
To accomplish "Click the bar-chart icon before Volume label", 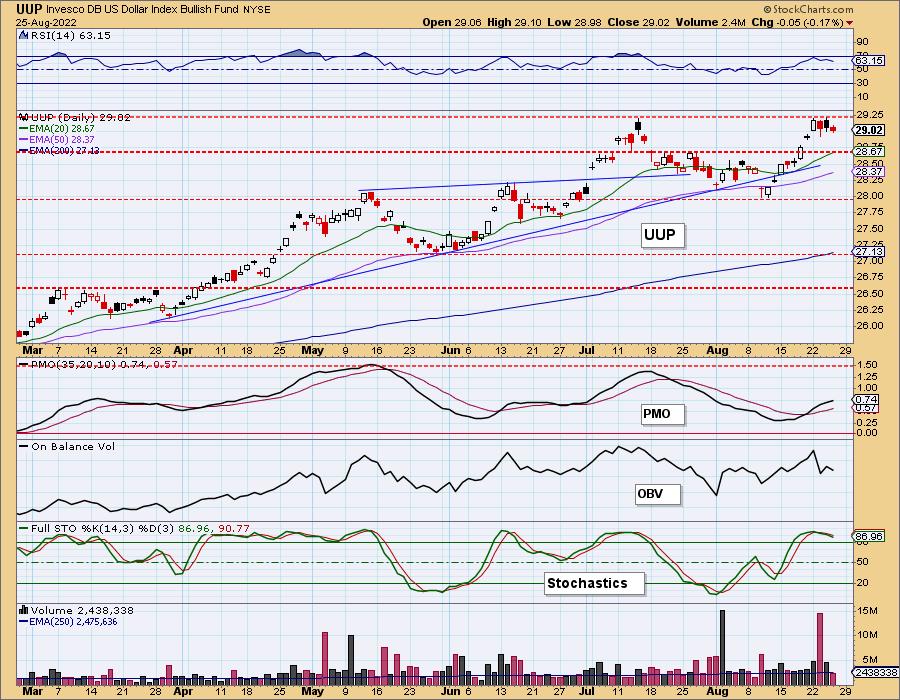I will pyautogui.click(x=24, y=610).
